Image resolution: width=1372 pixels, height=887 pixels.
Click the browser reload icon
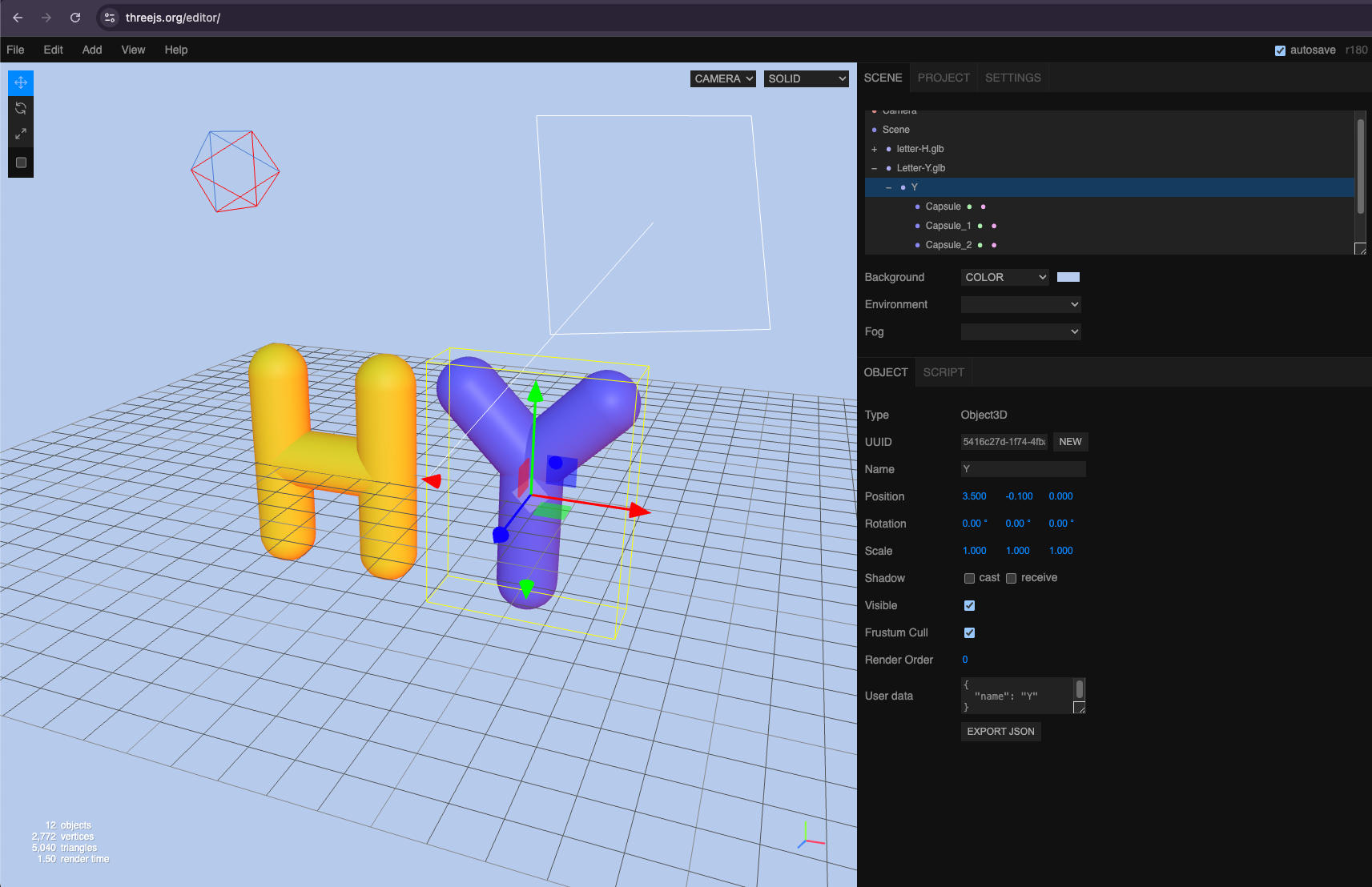point(75,18)
